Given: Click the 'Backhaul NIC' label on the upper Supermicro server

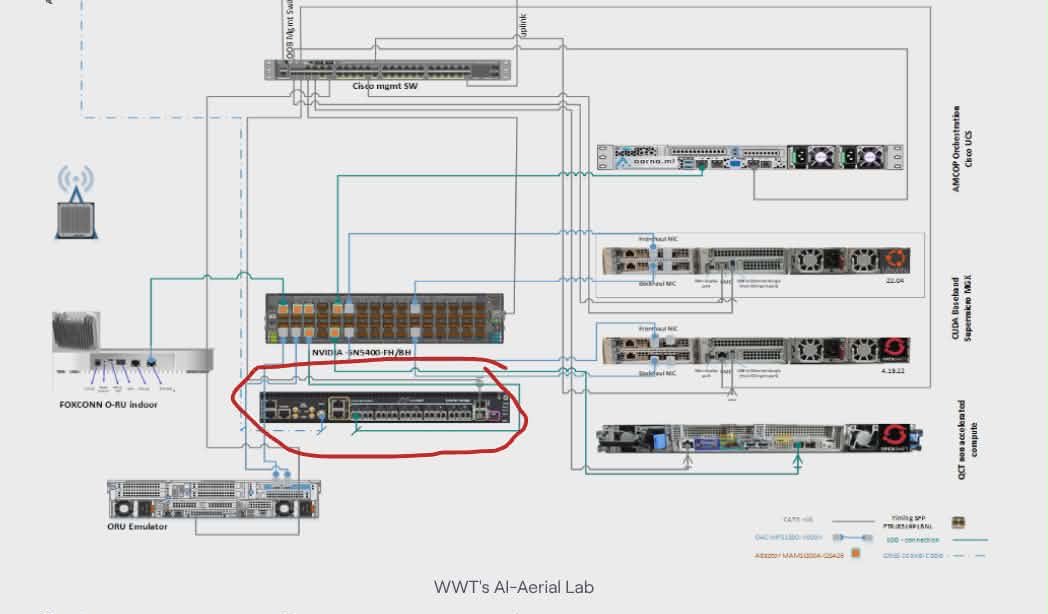Looking at the screenshot, I should (x=657, y=283).
